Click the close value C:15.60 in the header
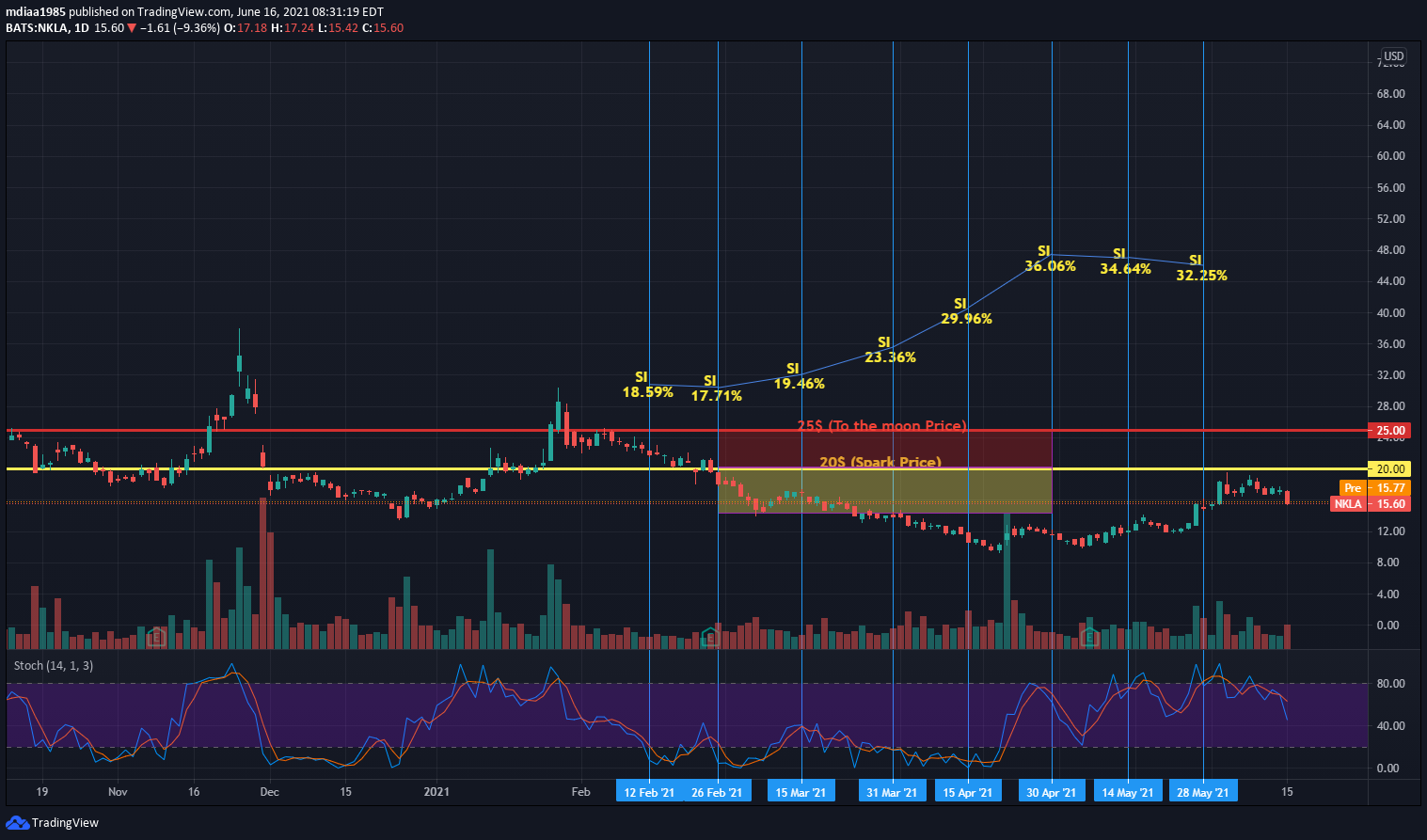The height and width of the screenshot is (840, 1427). tap(383, 28)
